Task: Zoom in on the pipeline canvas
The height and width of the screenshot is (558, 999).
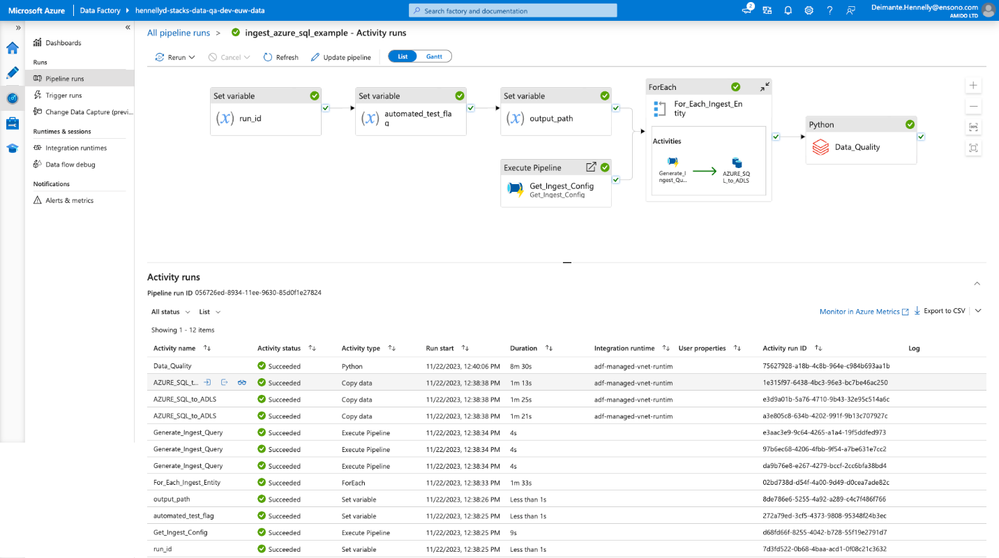Action: [x=974, y=86]
